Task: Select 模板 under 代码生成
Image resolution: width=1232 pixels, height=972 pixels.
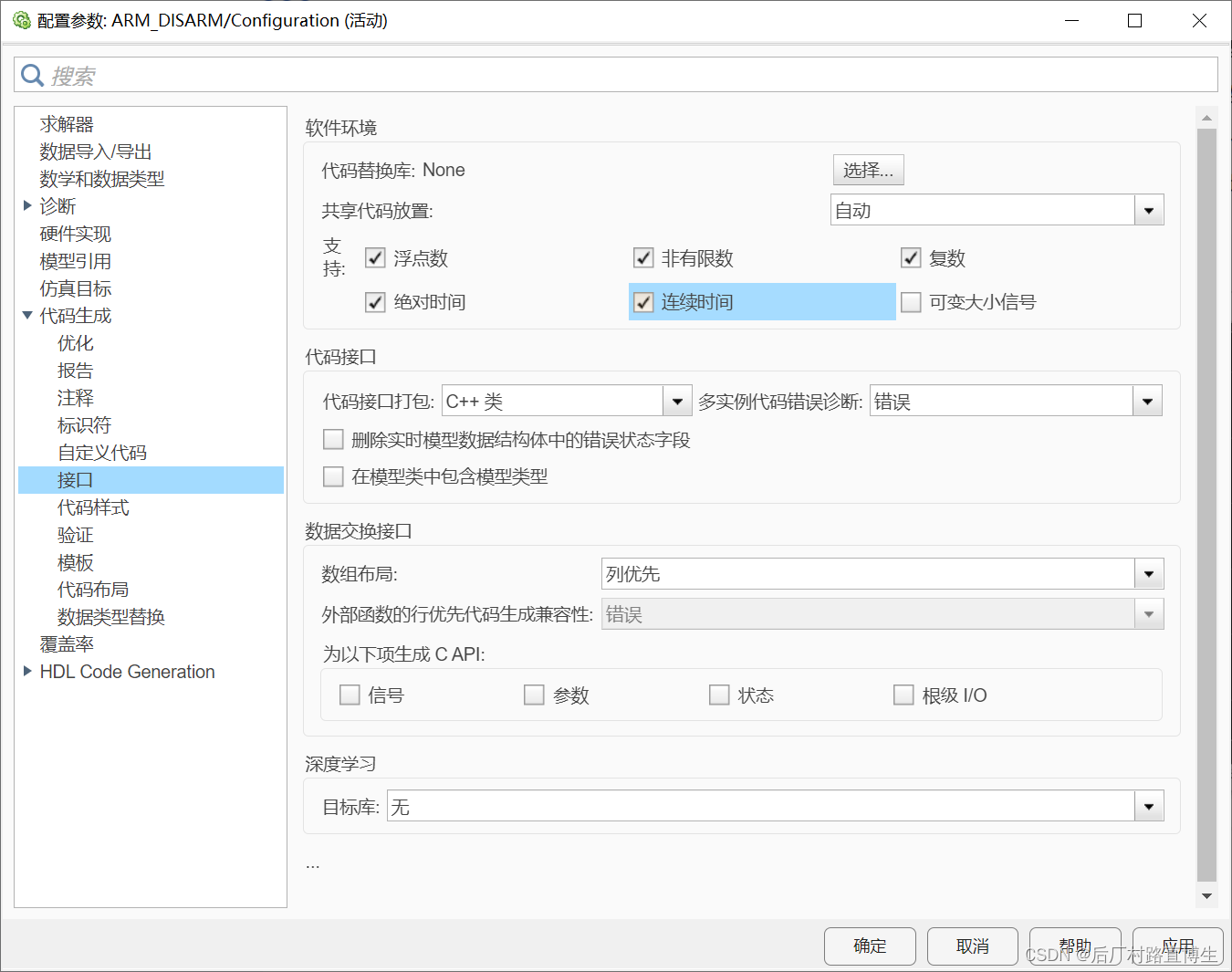Action: coord(76,562)
